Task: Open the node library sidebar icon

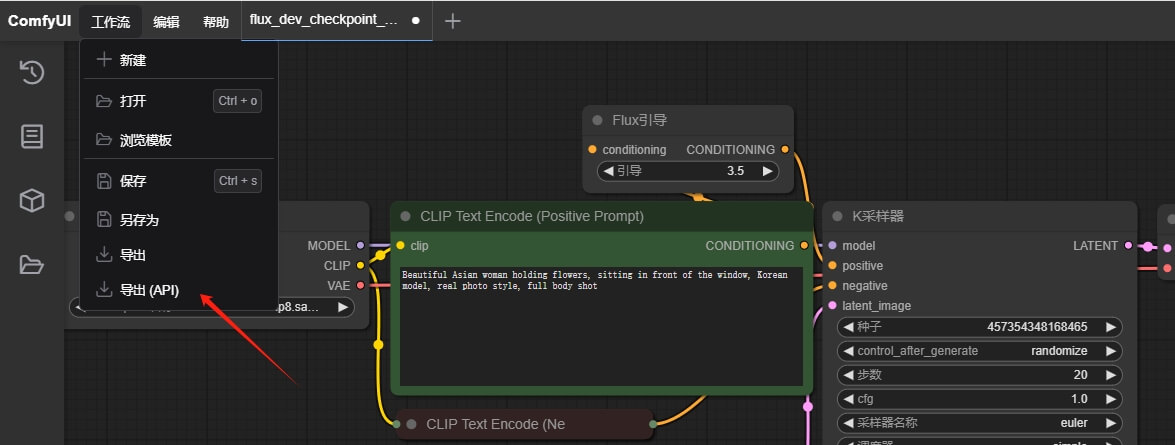Action: pos(32,136)
